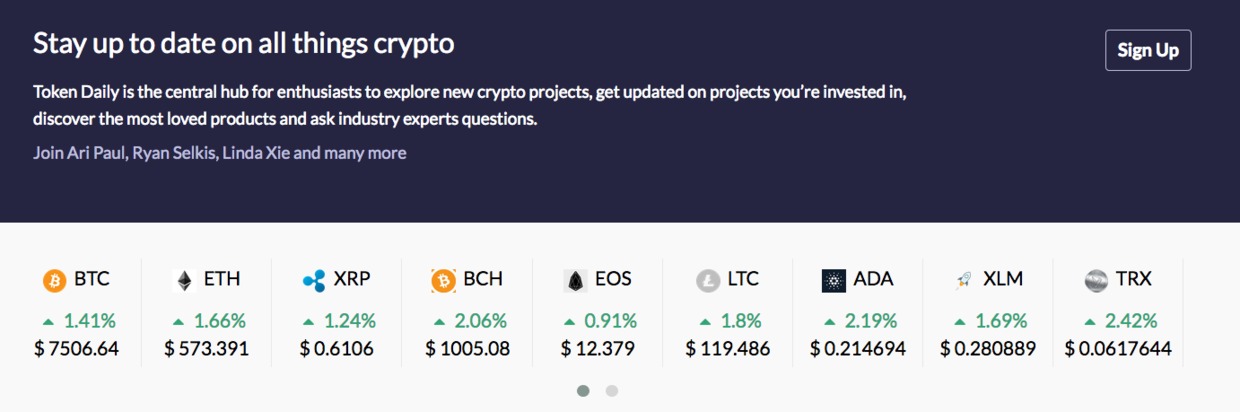The width and height of the screenshot is (1240, 412).
Task: Click the EOS price $ 12.379
Action: (x=598, y=349)
